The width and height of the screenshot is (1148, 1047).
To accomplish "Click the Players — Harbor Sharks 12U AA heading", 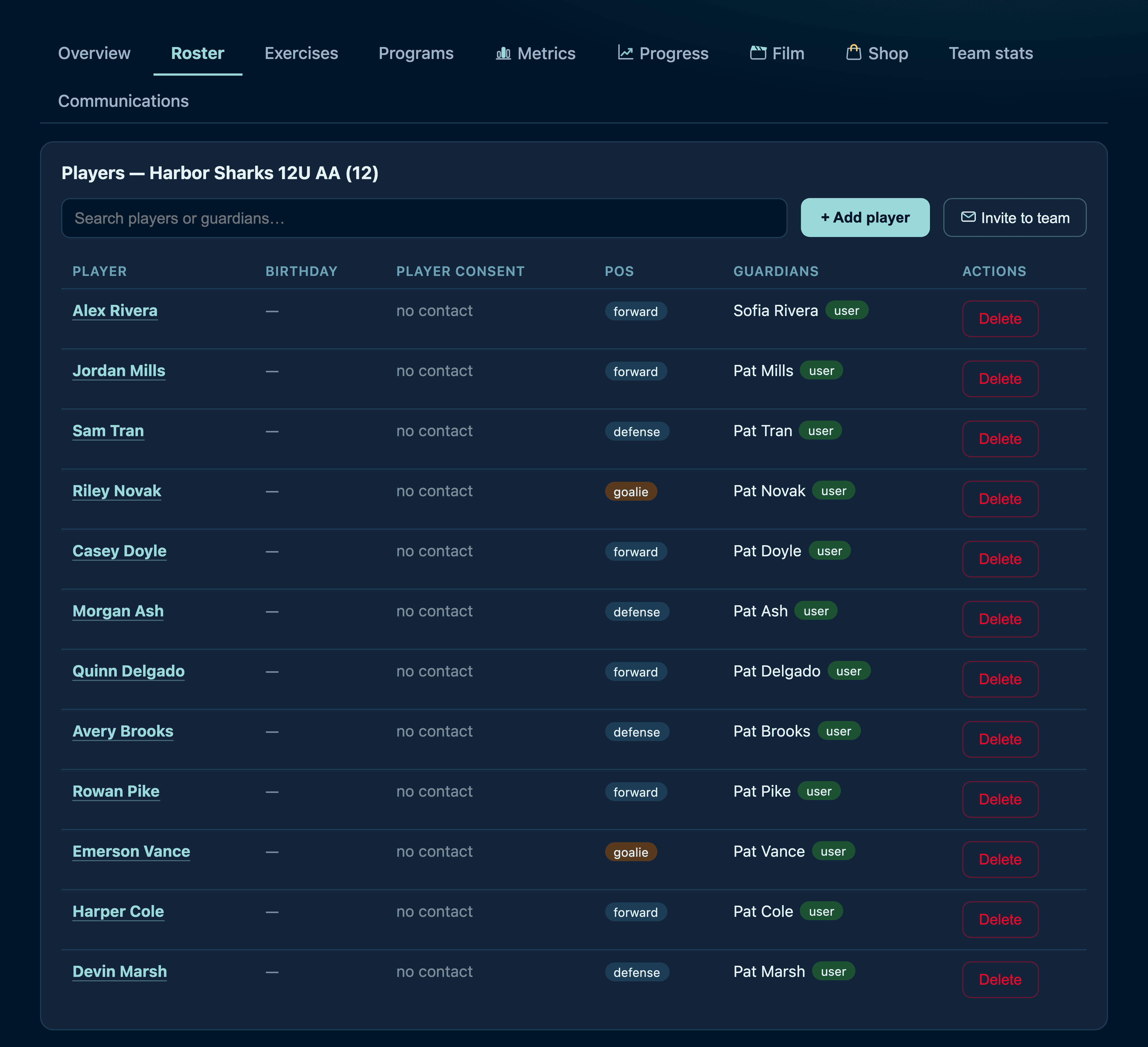I will [220, 173].
